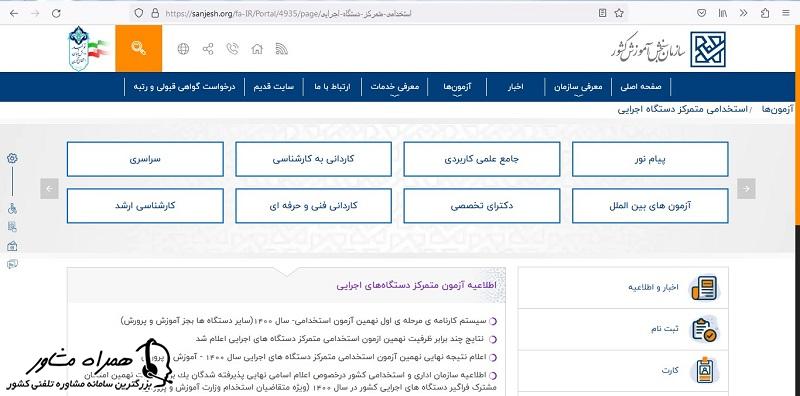This screenshot has width=800, height=396.
Task: Click the browser forward arrow
Action: click(35, 13)
